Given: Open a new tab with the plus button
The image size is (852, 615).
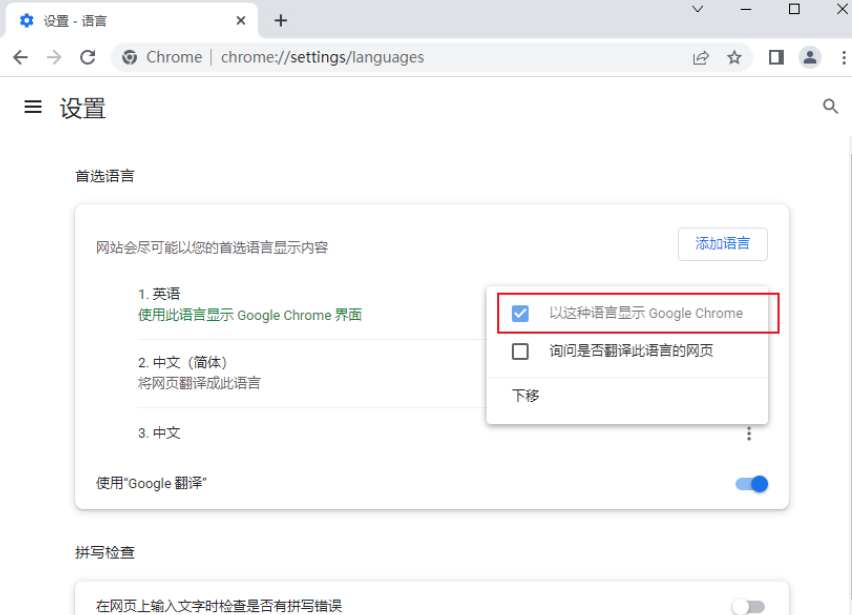Looking at the screenshot, I should [280, 21].
